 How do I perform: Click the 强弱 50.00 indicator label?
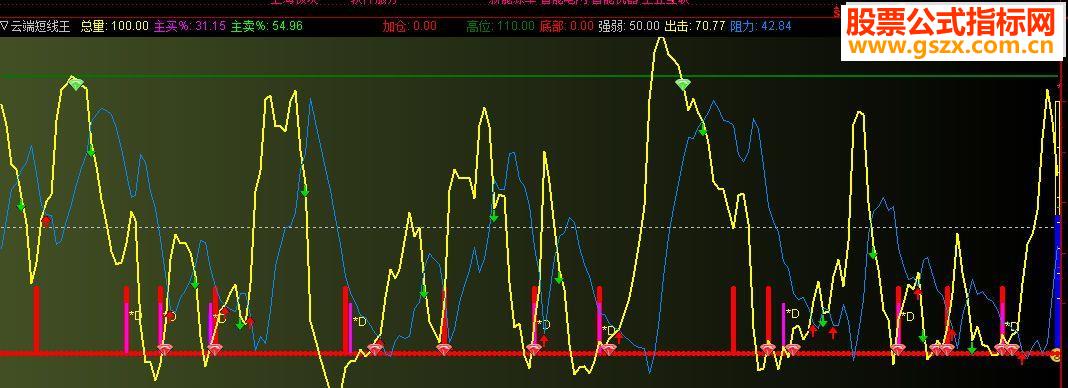[x=629, y=27]
